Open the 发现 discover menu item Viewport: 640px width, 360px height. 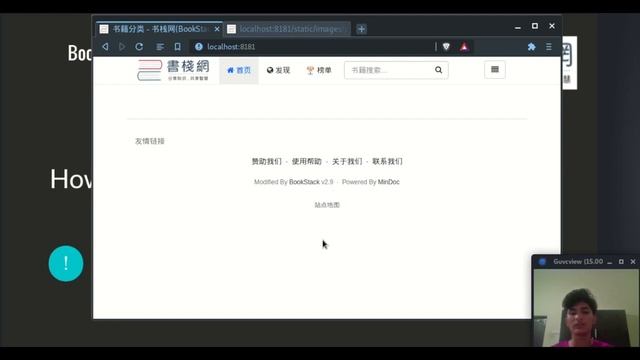tap(278, 70)
